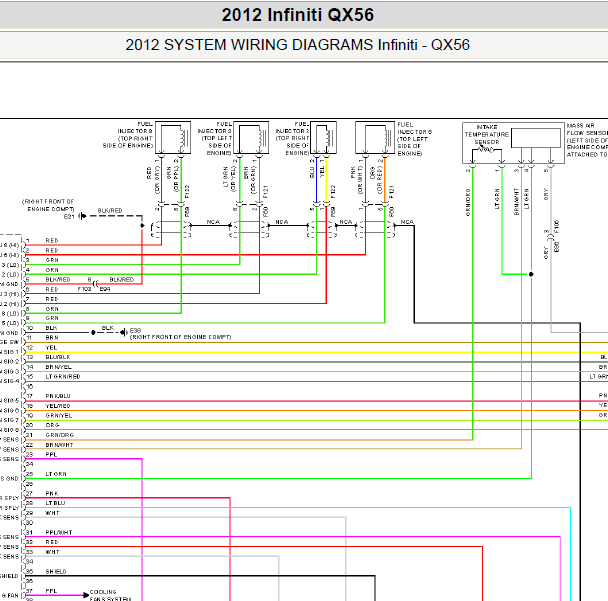This screenshot has width=608, height=601.
Task: Click the light green wire splice dot below air flow sensor
Action: tap(531, 274)
